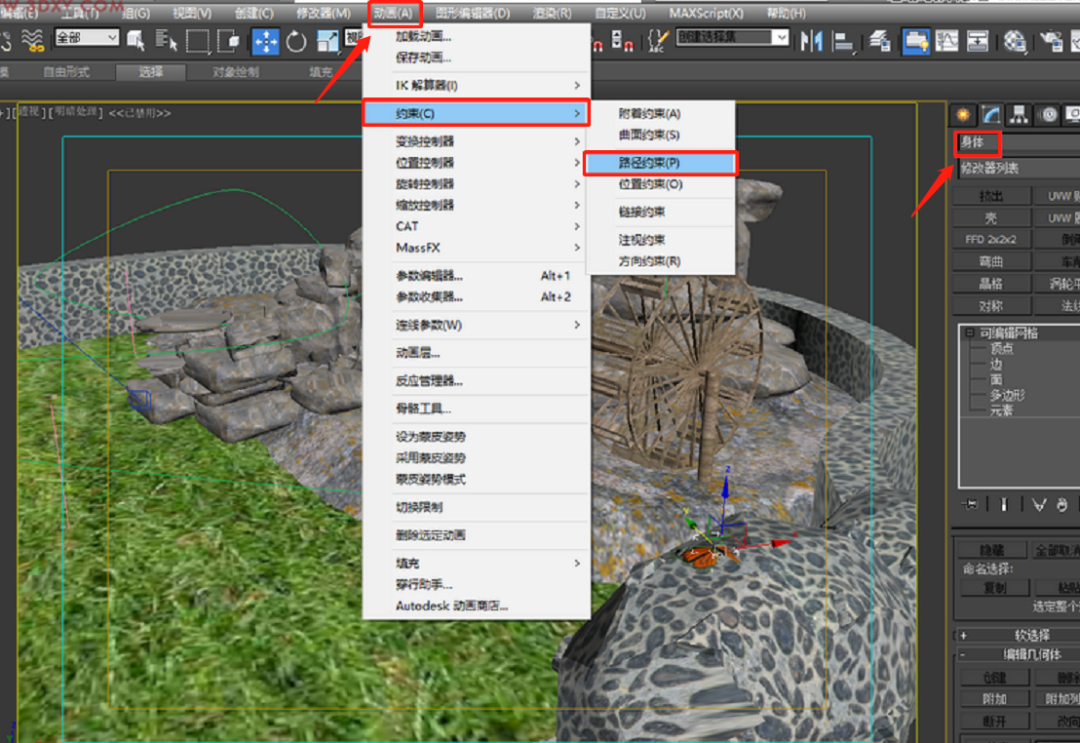Expand the 旋转控制器 submenu
This screenshot has width=1080, height=743.
pyautogui.click(x=477, y=184)
